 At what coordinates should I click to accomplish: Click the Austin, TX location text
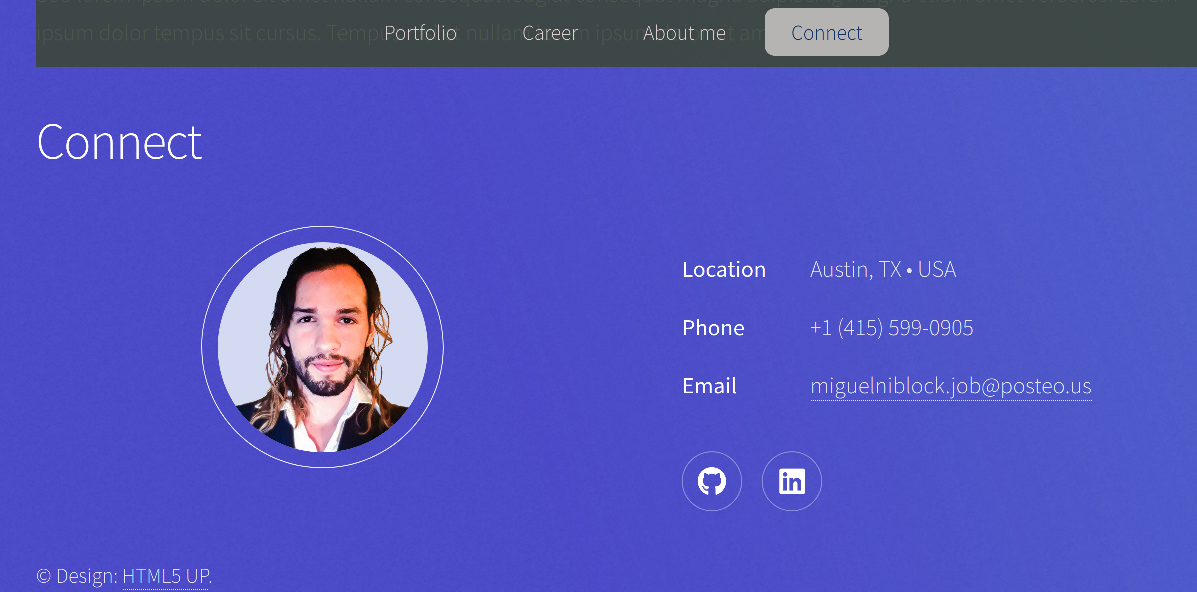coord(856,270)
